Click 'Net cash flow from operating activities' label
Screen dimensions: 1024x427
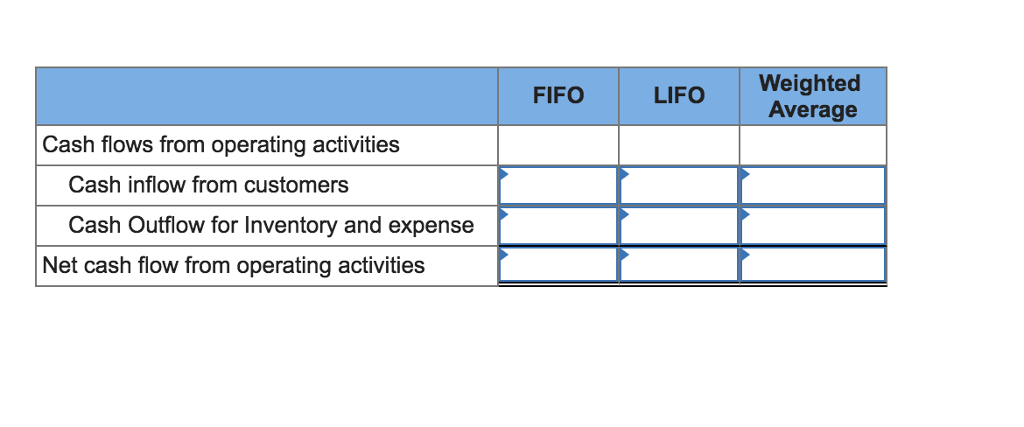click(x=234, y=265)
